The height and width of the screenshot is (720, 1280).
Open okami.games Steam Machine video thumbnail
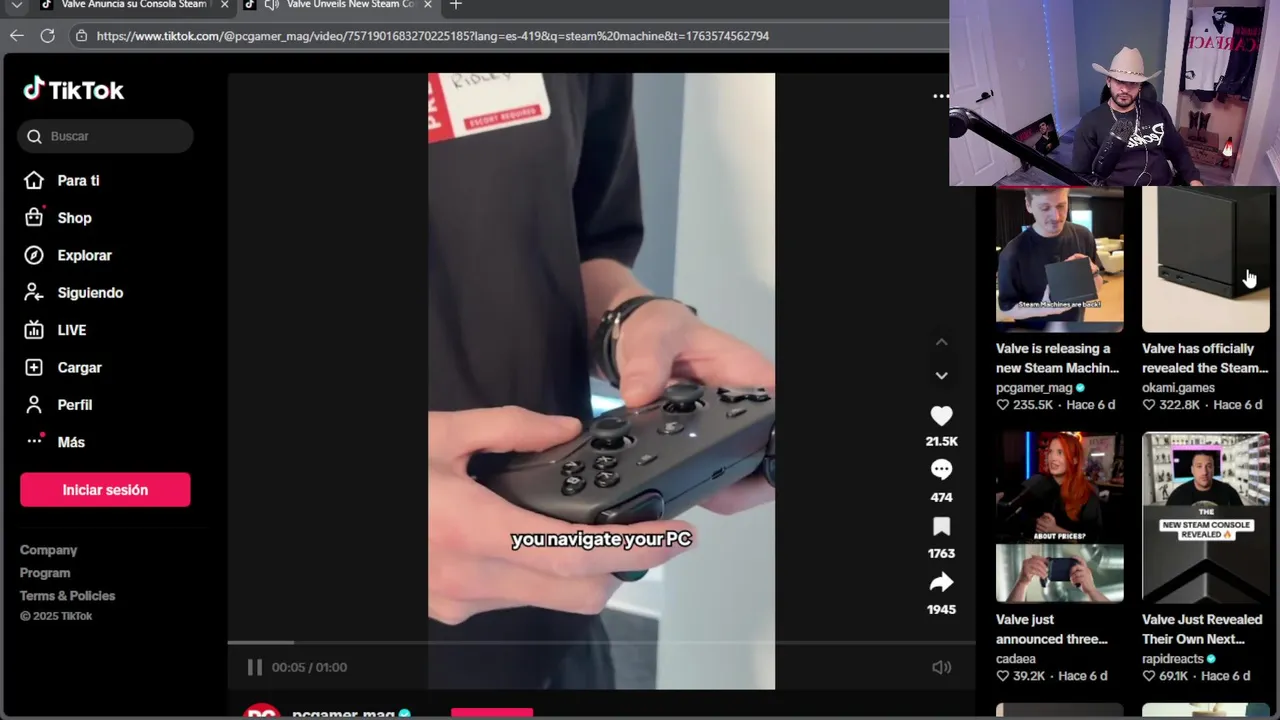tap(1205, 259)
